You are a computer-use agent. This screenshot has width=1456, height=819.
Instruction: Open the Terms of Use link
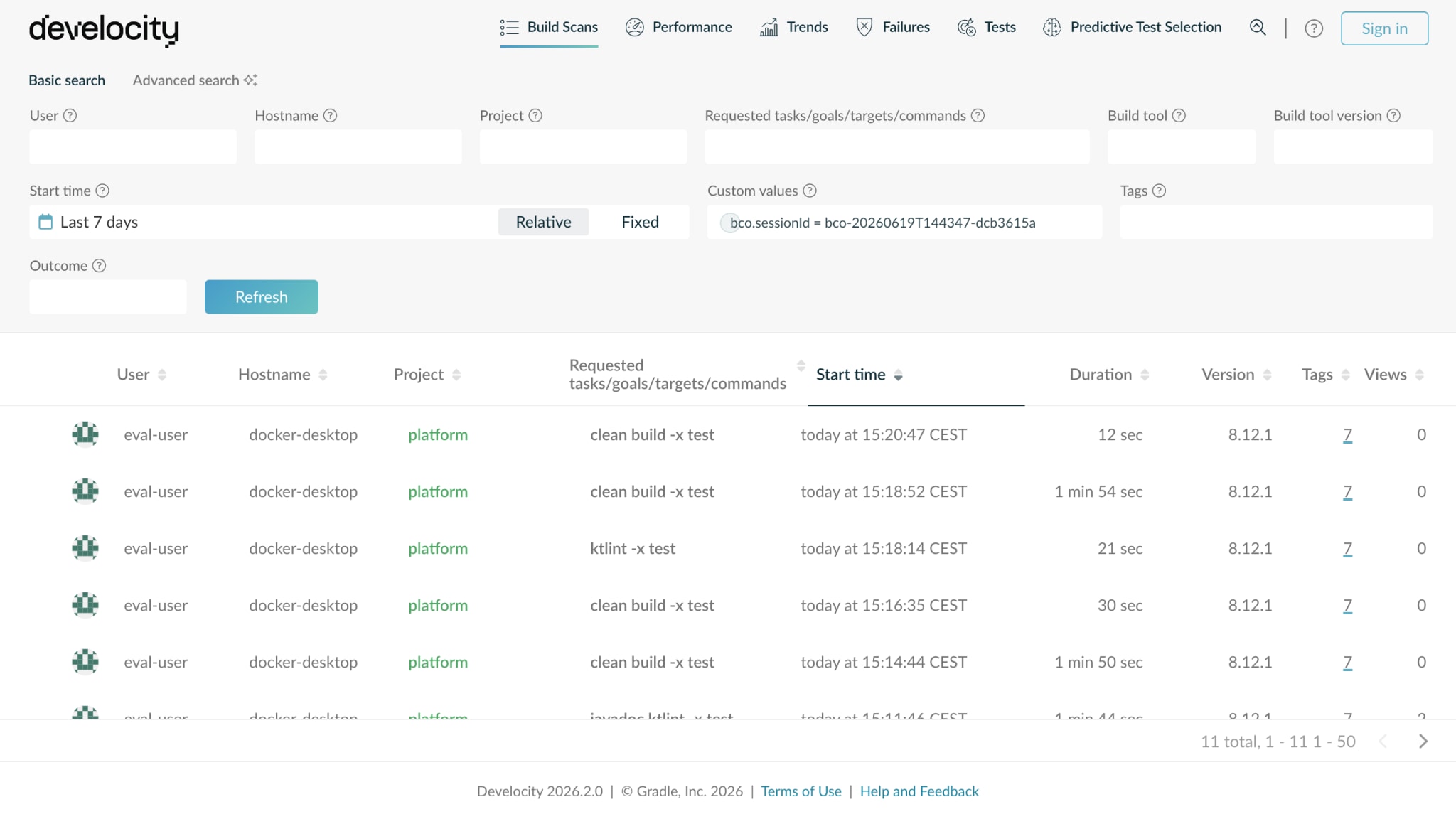tap(801, 791)
